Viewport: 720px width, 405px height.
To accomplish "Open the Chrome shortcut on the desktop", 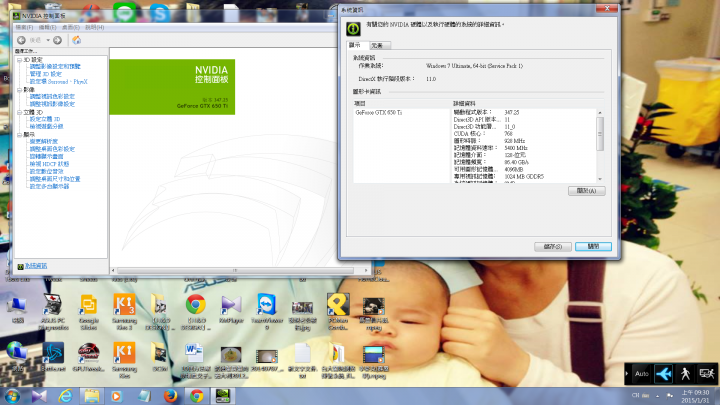I will [x=196, y=312].
